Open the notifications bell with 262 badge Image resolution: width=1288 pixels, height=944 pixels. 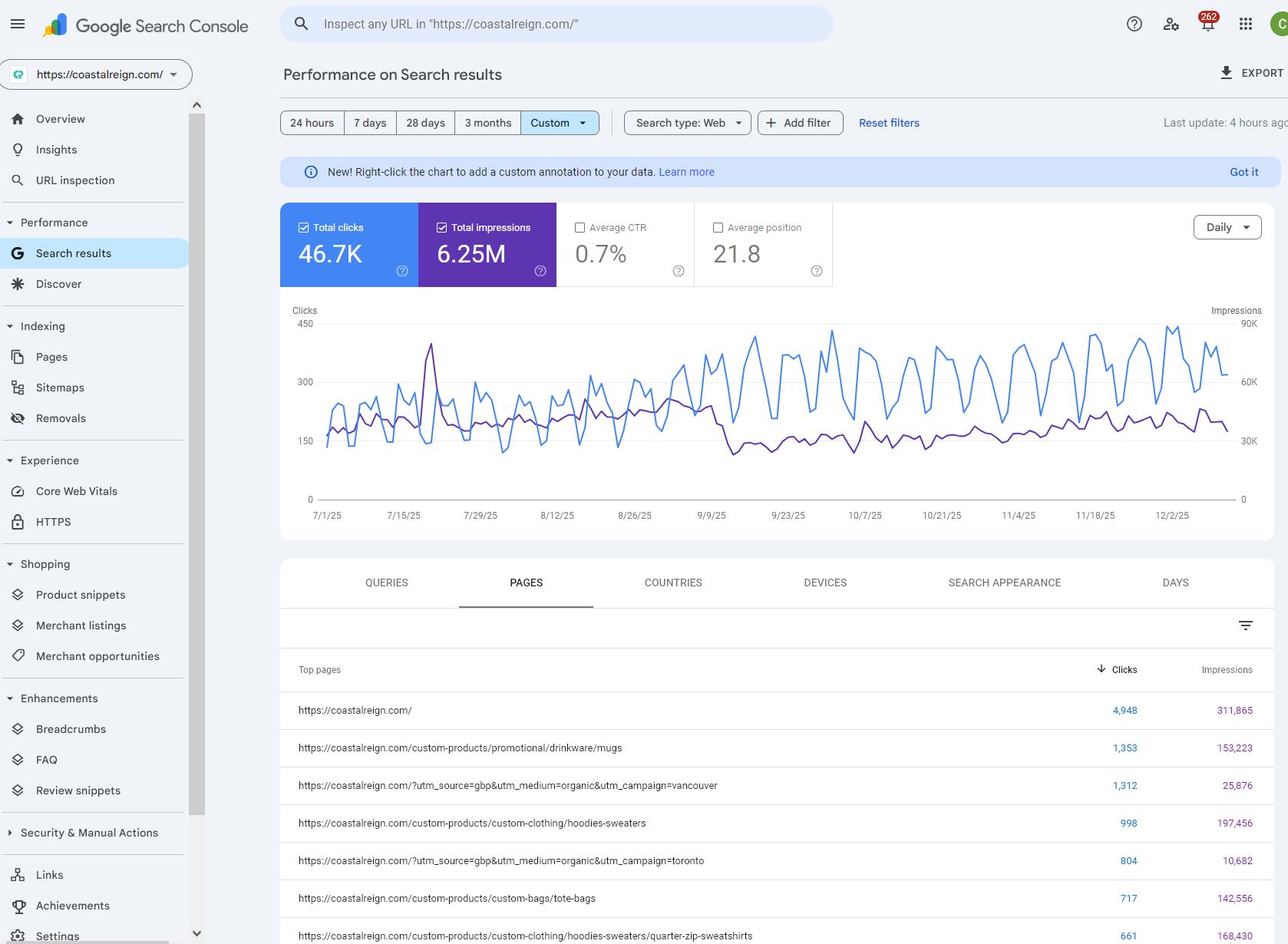(x=1207, y=25)
